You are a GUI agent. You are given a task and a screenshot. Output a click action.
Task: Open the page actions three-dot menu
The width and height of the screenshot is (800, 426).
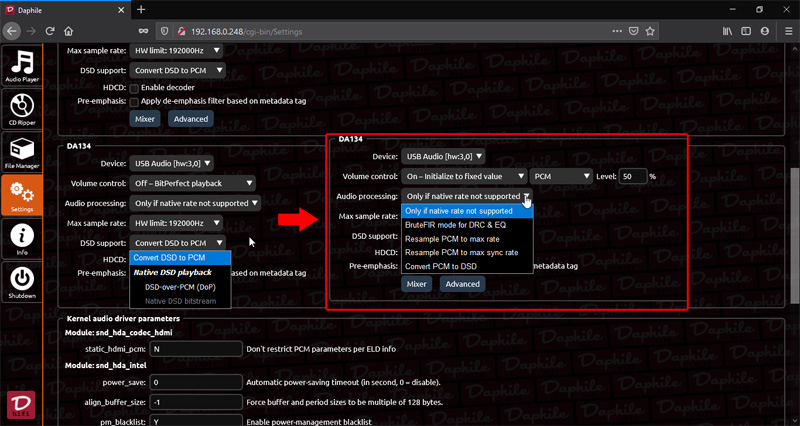tap(617, 31)
